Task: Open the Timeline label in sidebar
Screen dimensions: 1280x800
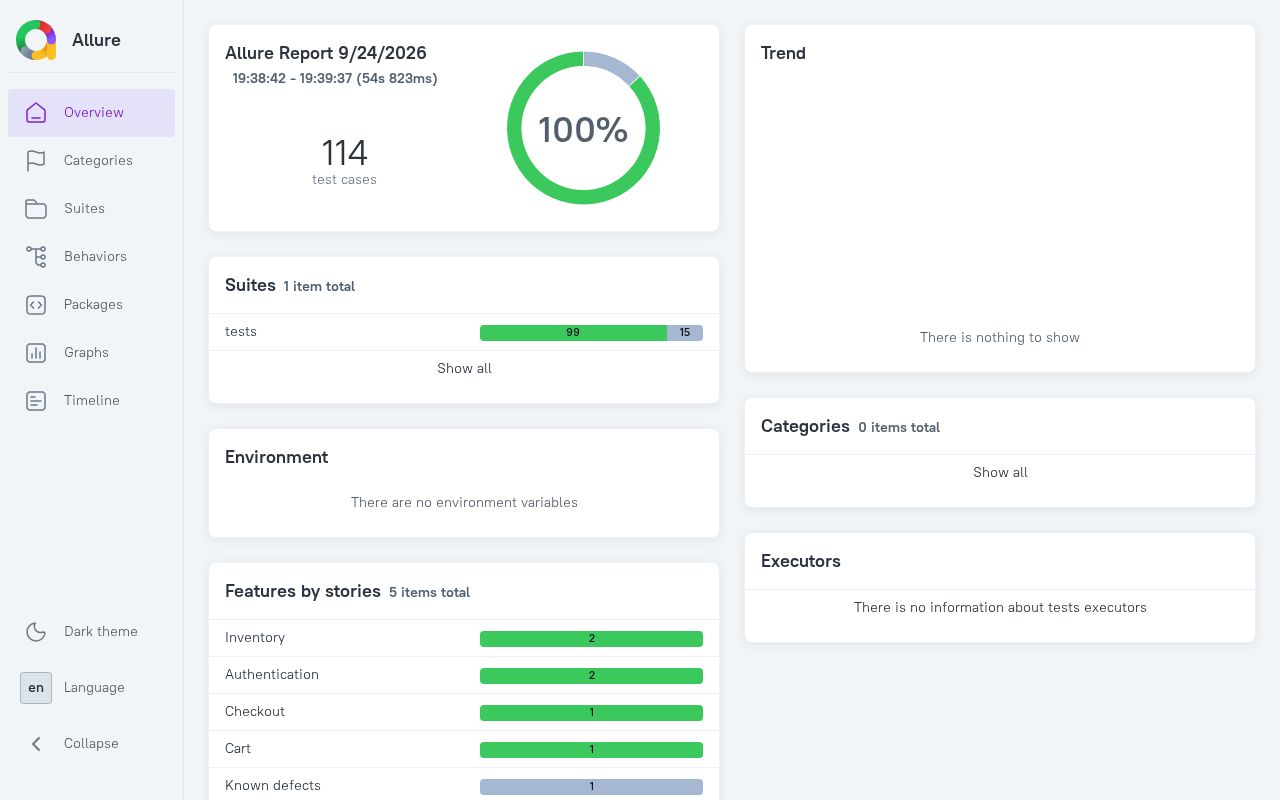Action: 92,401
